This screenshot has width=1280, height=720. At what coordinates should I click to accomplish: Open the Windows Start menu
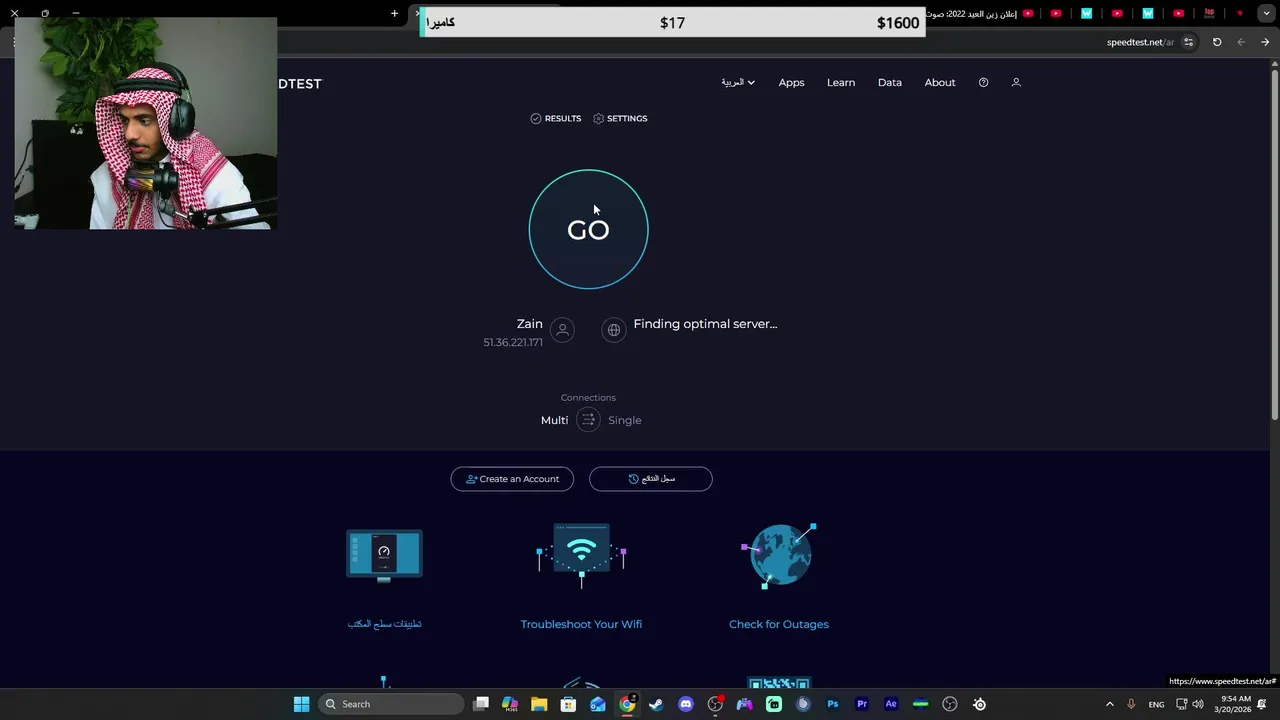(301, 704)
